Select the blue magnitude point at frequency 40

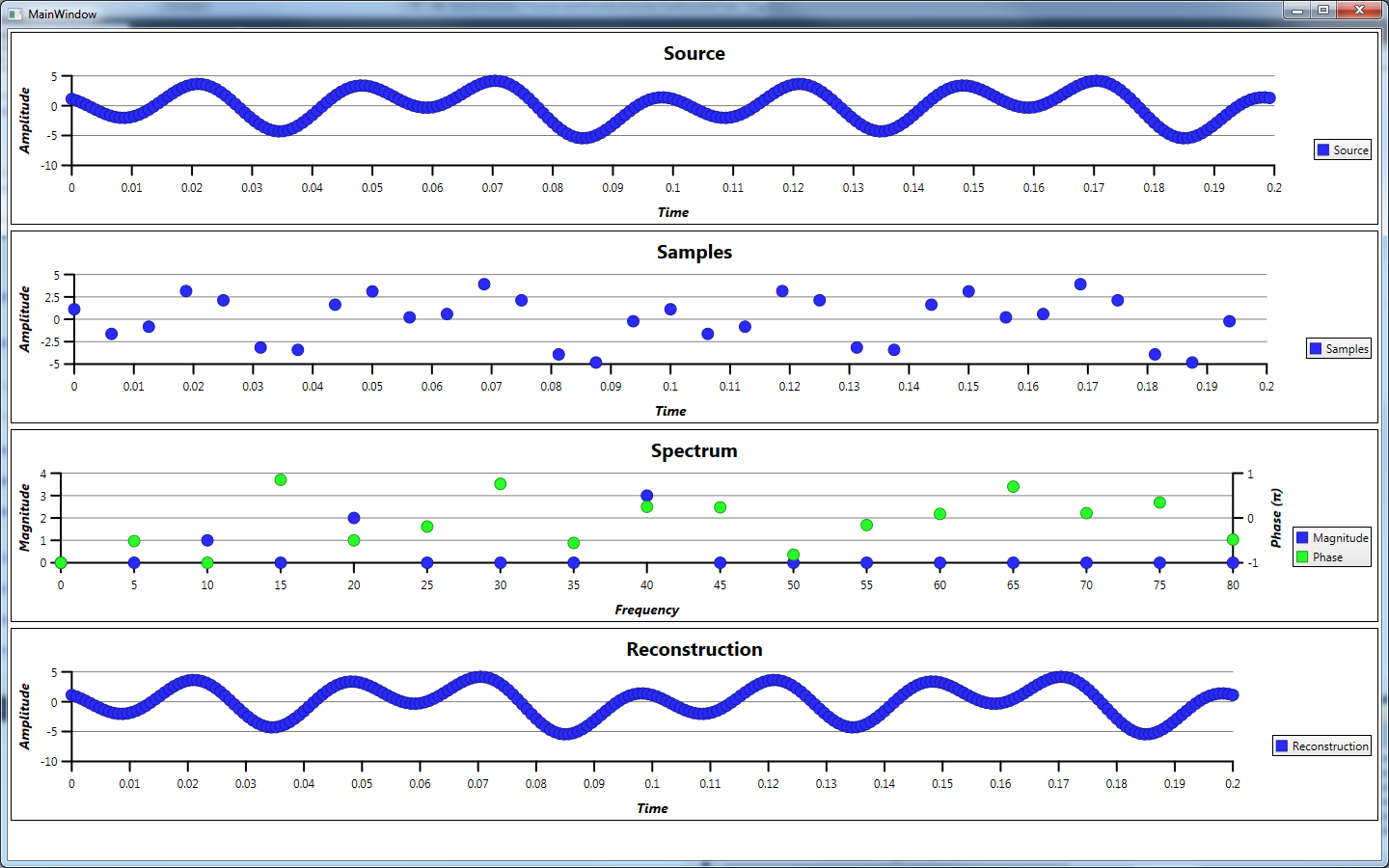pyautogui.click(x=646, y=496)
